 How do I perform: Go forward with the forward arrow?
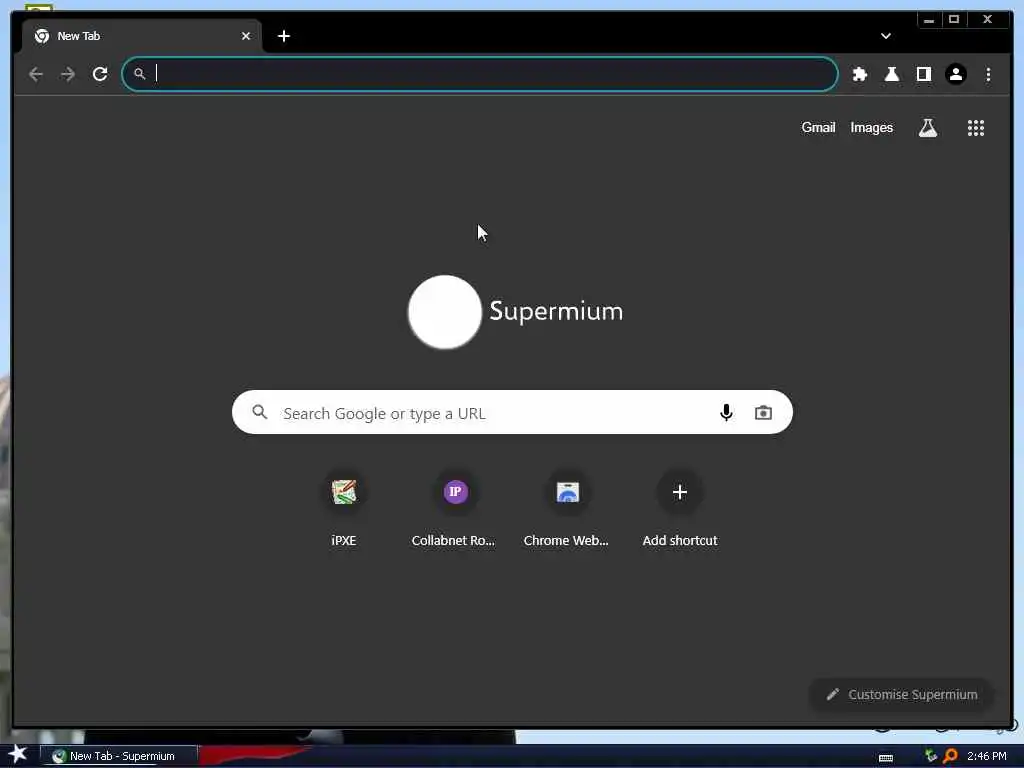[x=68, y=74]
